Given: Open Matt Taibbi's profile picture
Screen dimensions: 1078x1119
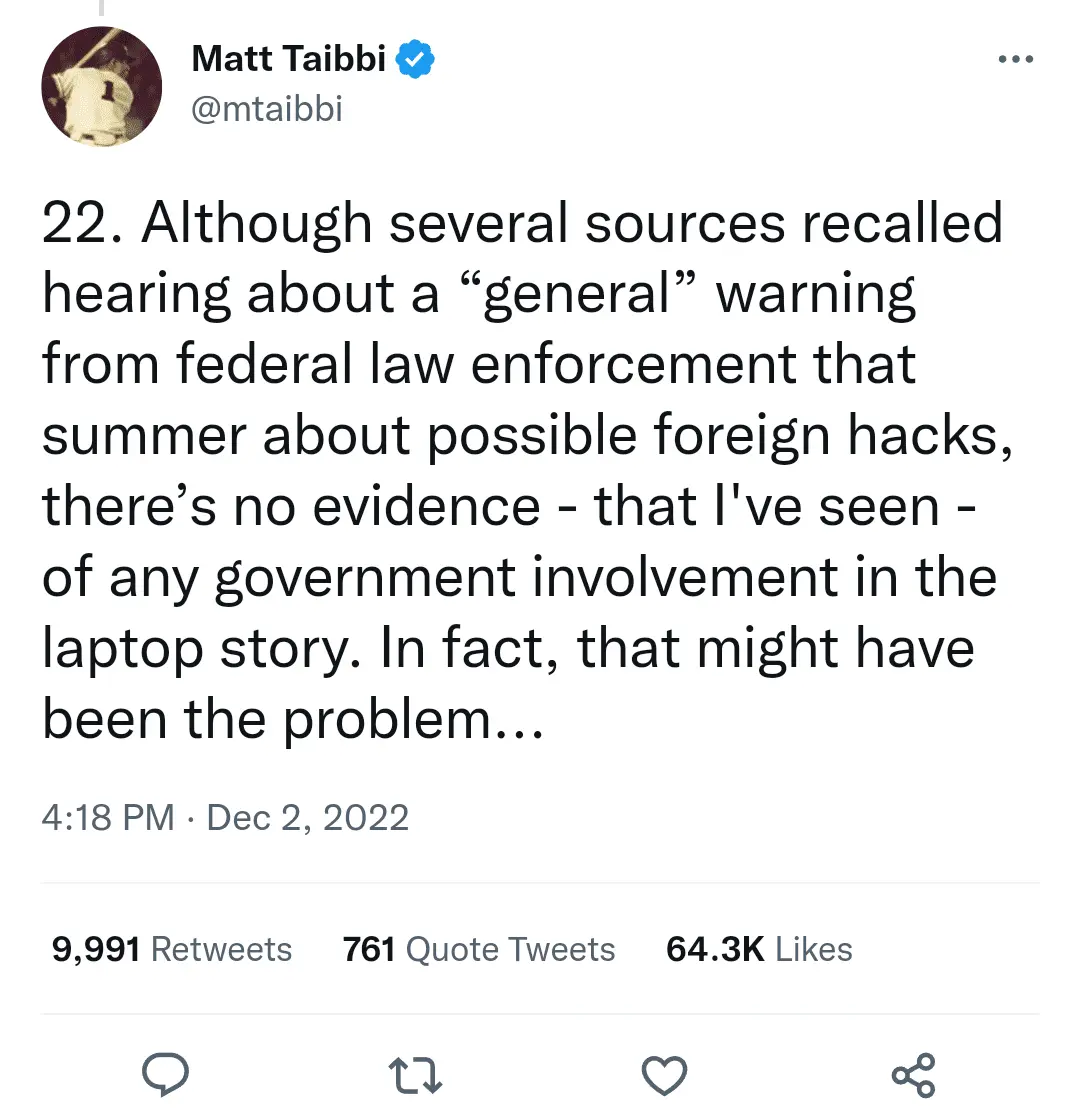Looking at the screenshot, I should click(x=101, y=86).
